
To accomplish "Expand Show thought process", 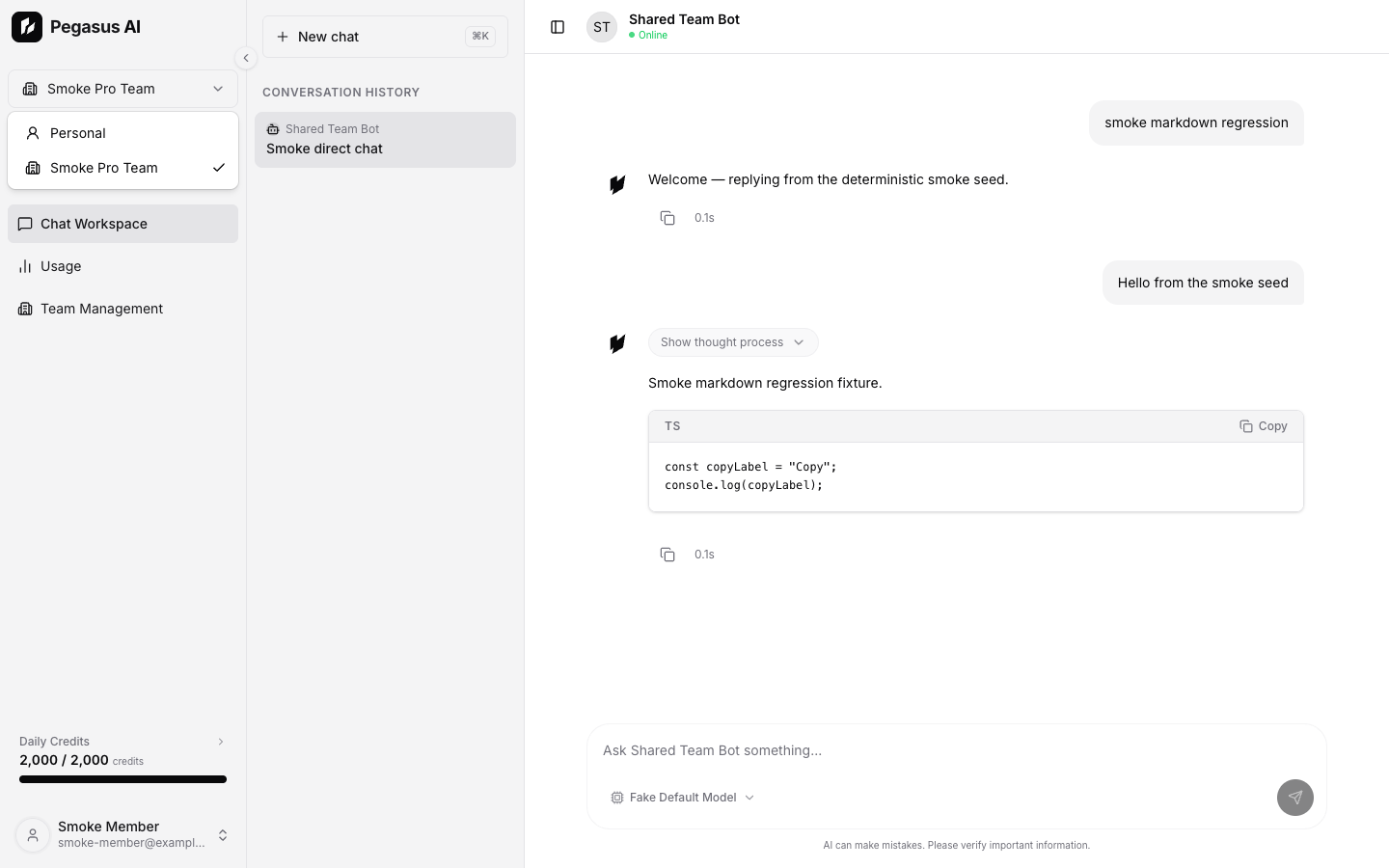I will [x=733, y=342].
